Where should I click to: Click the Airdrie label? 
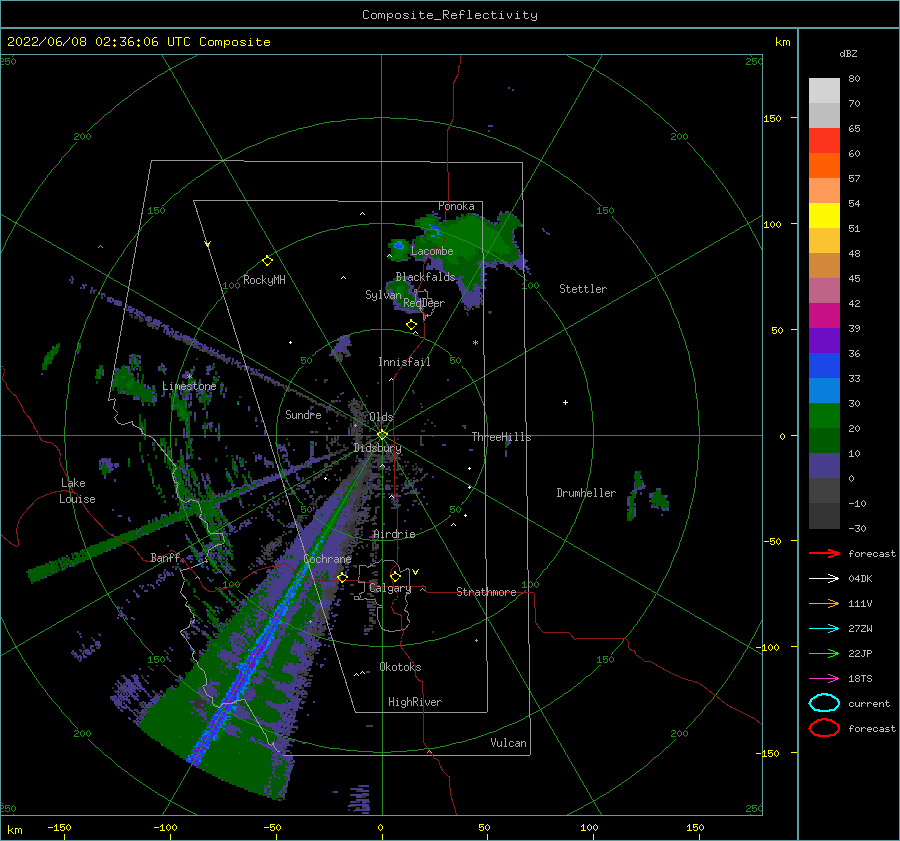394,534
